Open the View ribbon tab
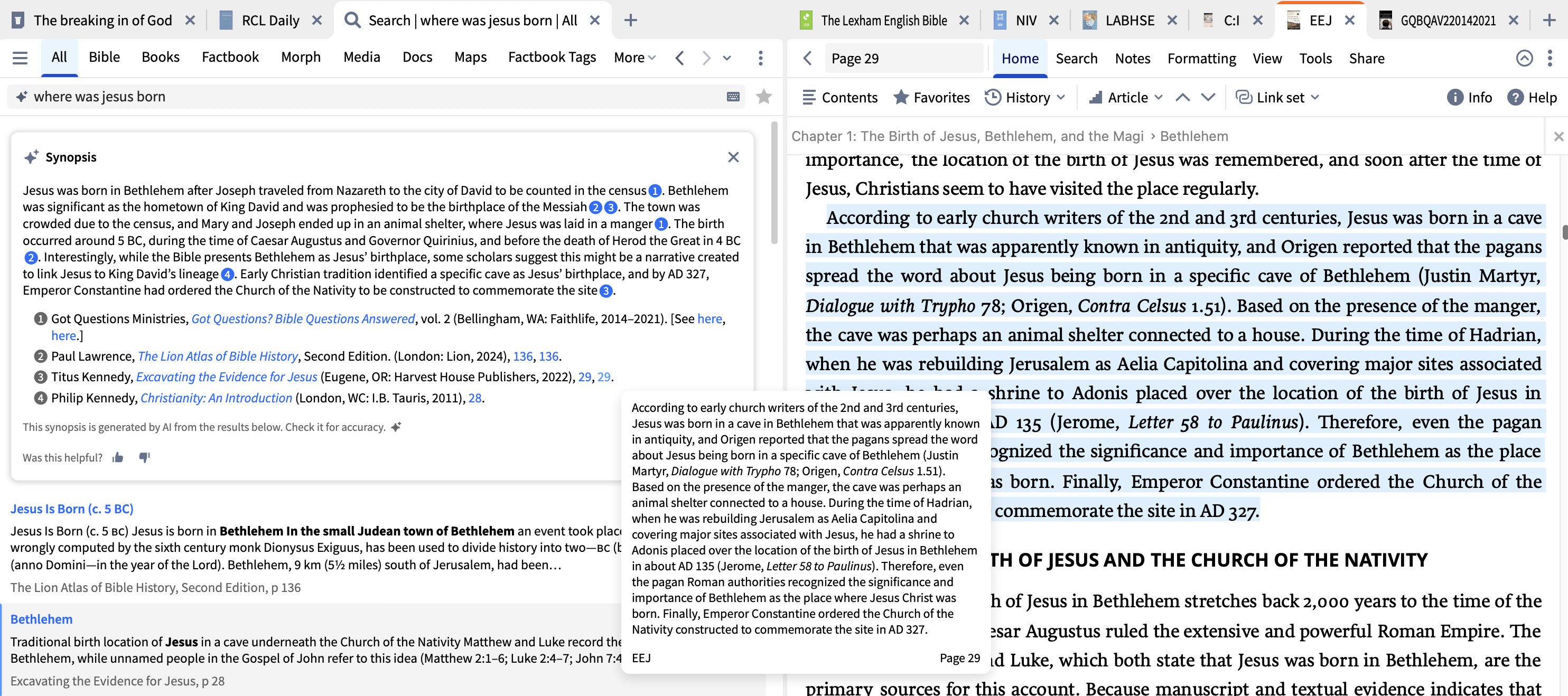The width and height of the screenshot is (1568, 696). [1267, 59]
